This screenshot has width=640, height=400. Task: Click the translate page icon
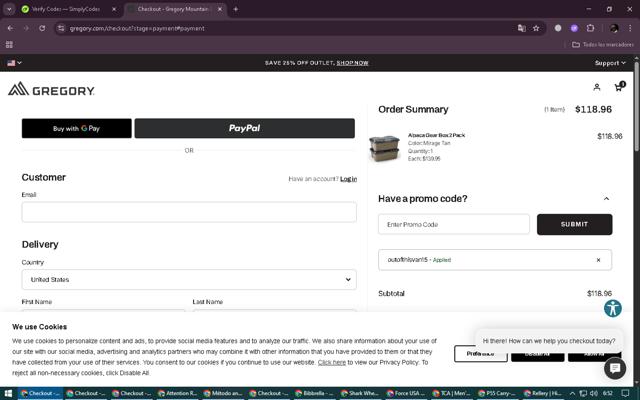click(521, 28)
